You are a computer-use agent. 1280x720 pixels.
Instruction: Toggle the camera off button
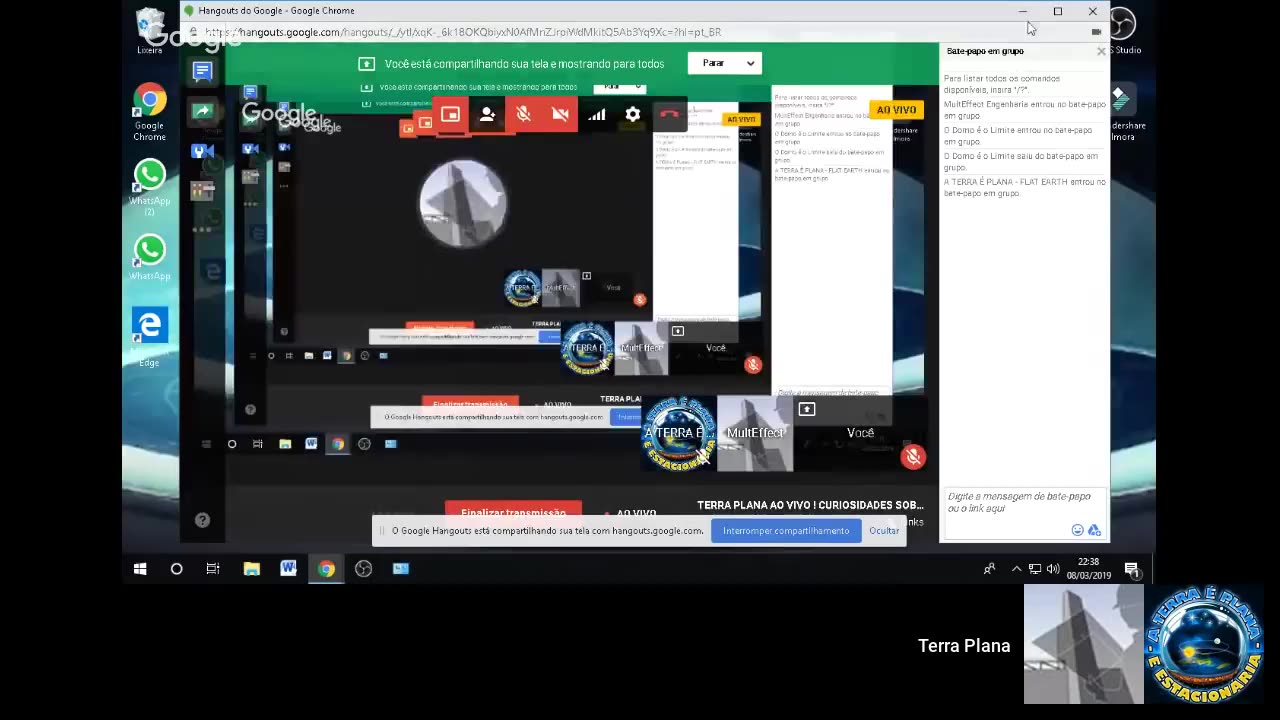click(x=560, y=115)
